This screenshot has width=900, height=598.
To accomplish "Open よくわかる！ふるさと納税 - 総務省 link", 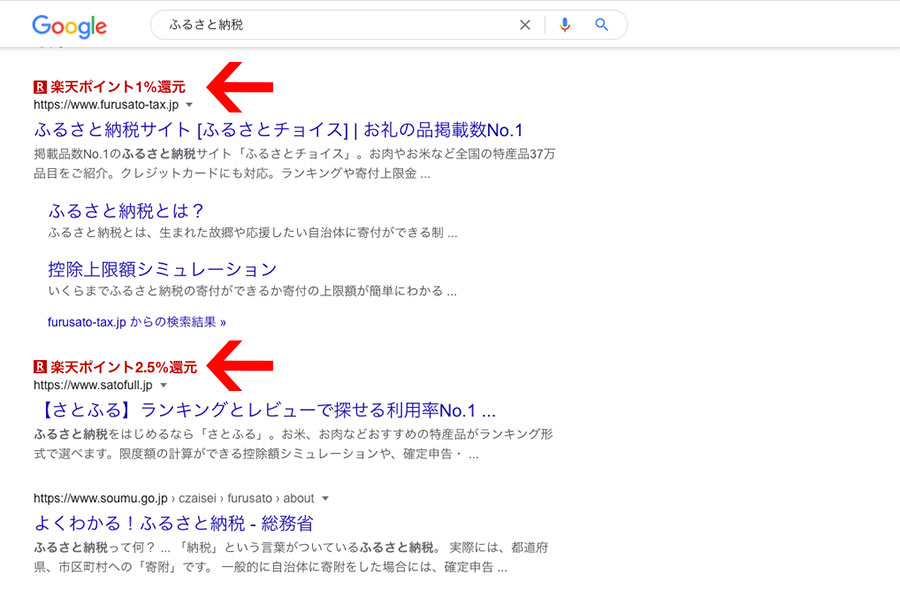I will 173,523.
